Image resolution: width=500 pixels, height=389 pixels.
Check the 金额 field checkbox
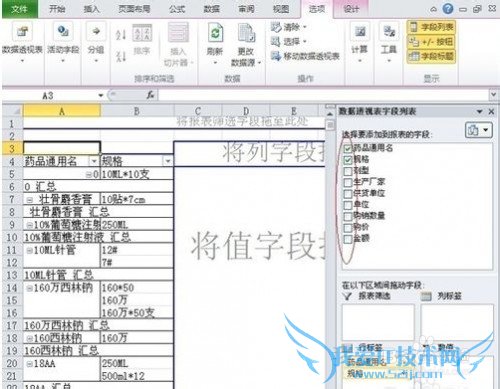[x=348, y=239]
